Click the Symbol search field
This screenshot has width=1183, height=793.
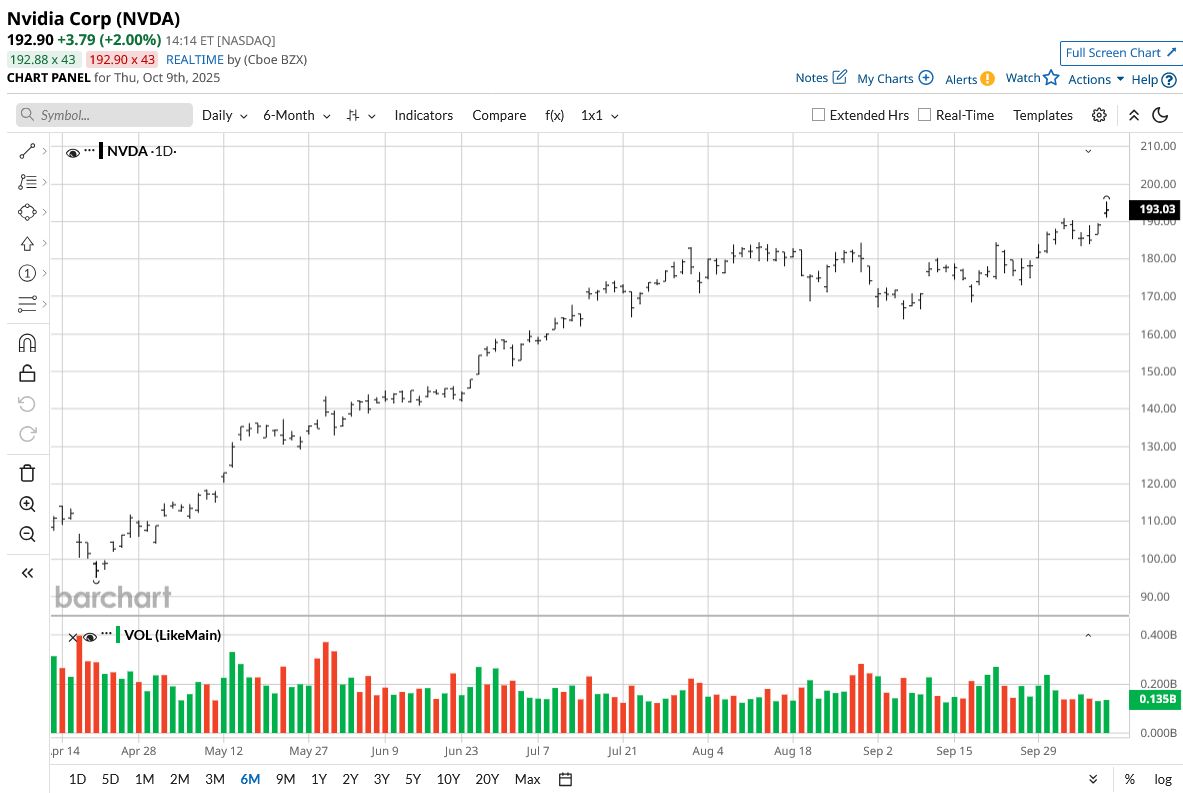104,115
